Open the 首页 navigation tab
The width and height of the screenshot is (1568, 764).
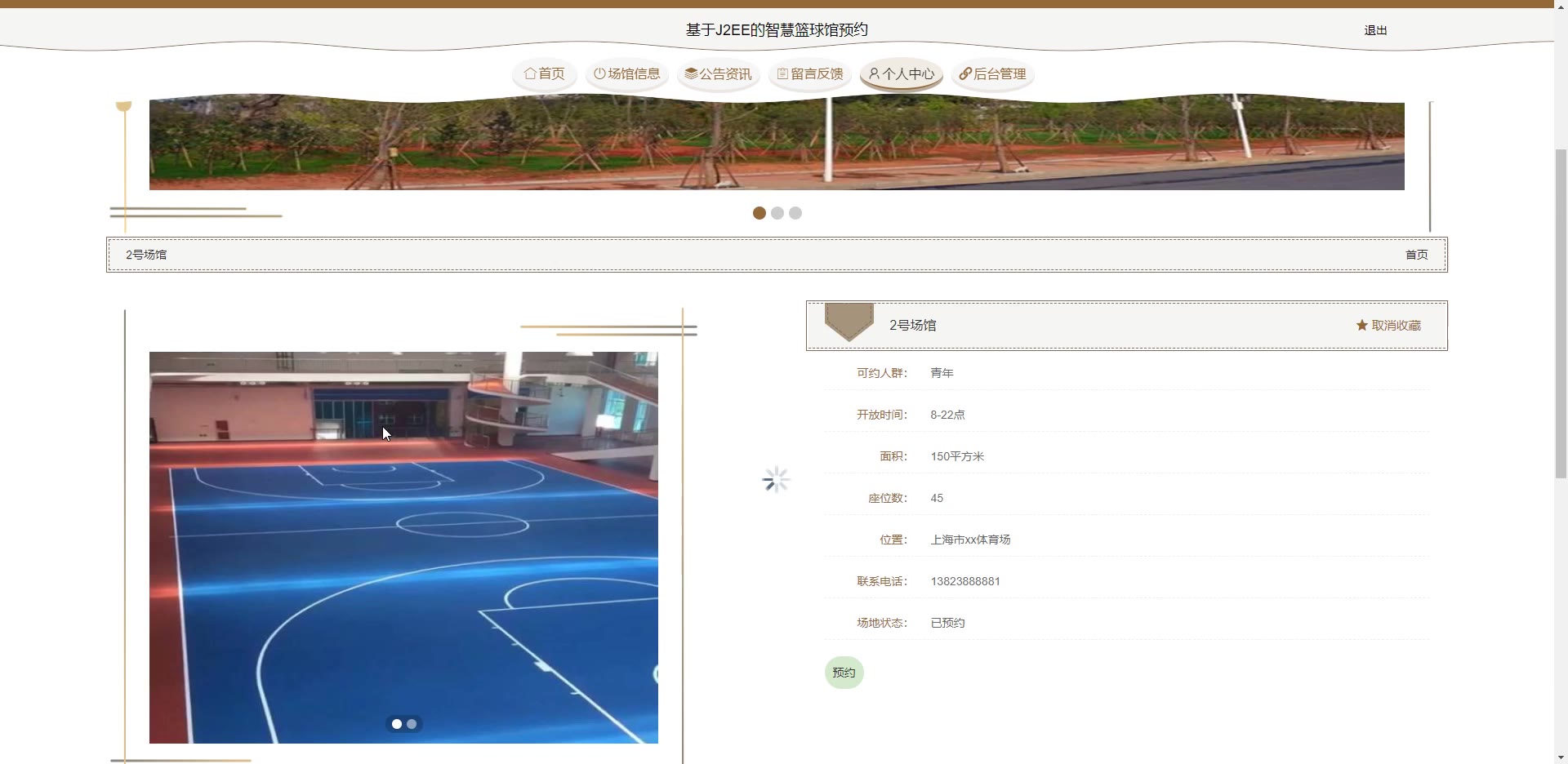545,73
